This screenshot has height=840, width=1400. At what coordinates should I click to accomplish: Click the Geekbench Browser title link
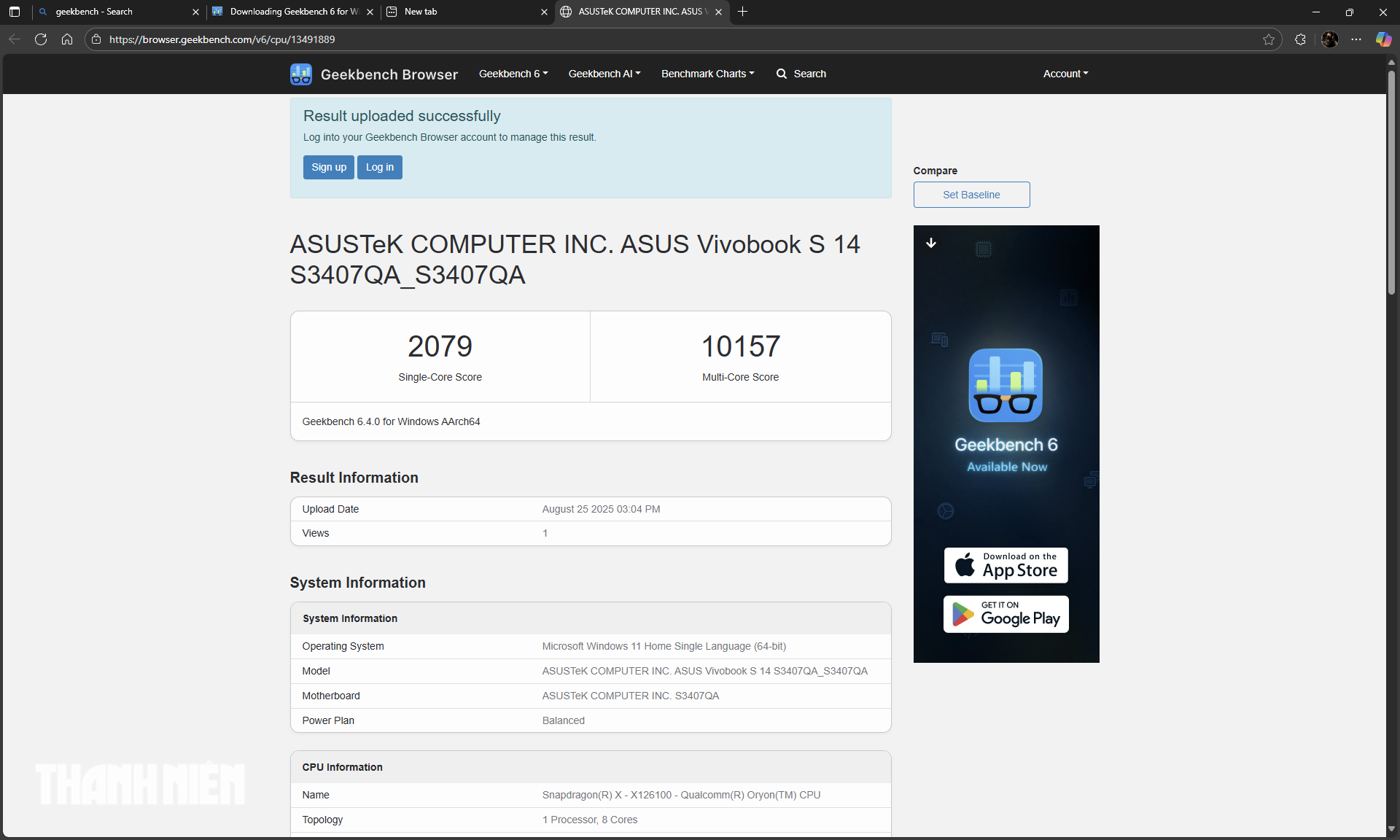pyautogui.click(x=389, y=74)
